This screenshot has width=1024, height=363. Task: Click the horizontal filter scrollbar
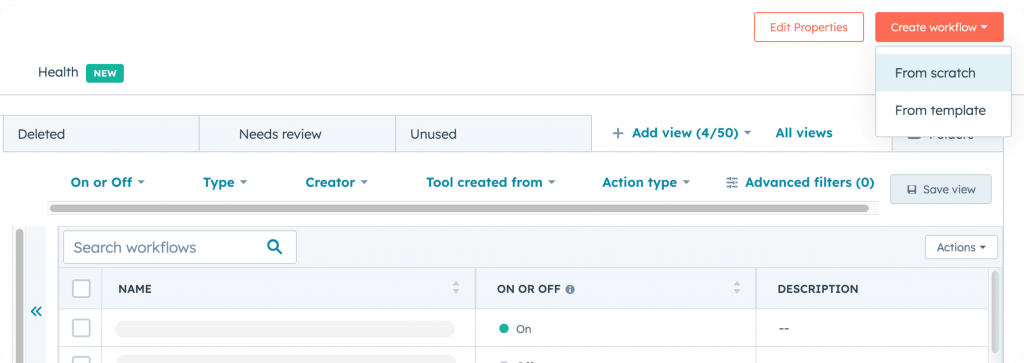point(459,208)
